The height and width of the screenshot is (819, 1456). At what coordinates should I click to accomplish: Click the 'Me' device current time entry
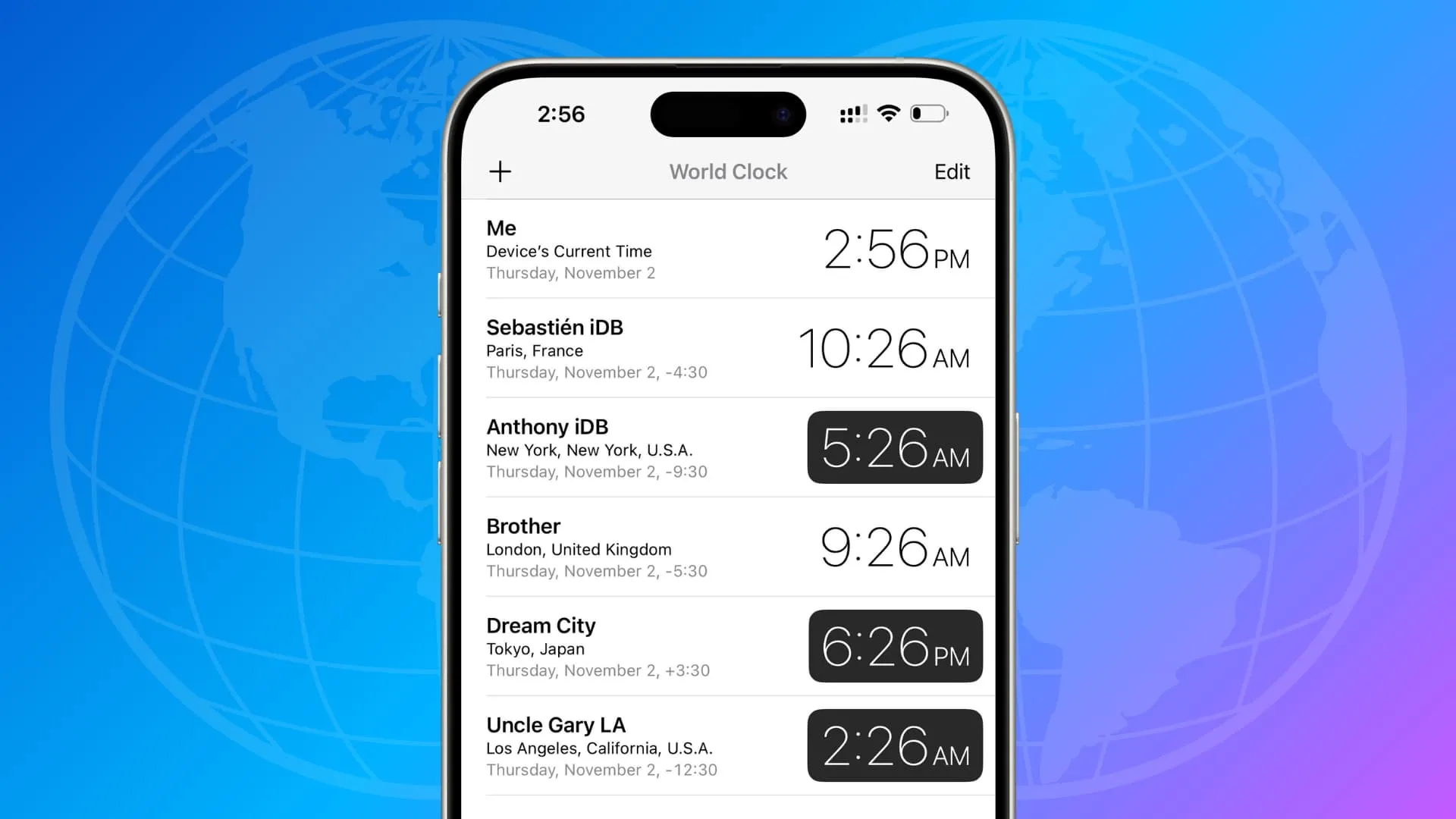click(728, 249)
